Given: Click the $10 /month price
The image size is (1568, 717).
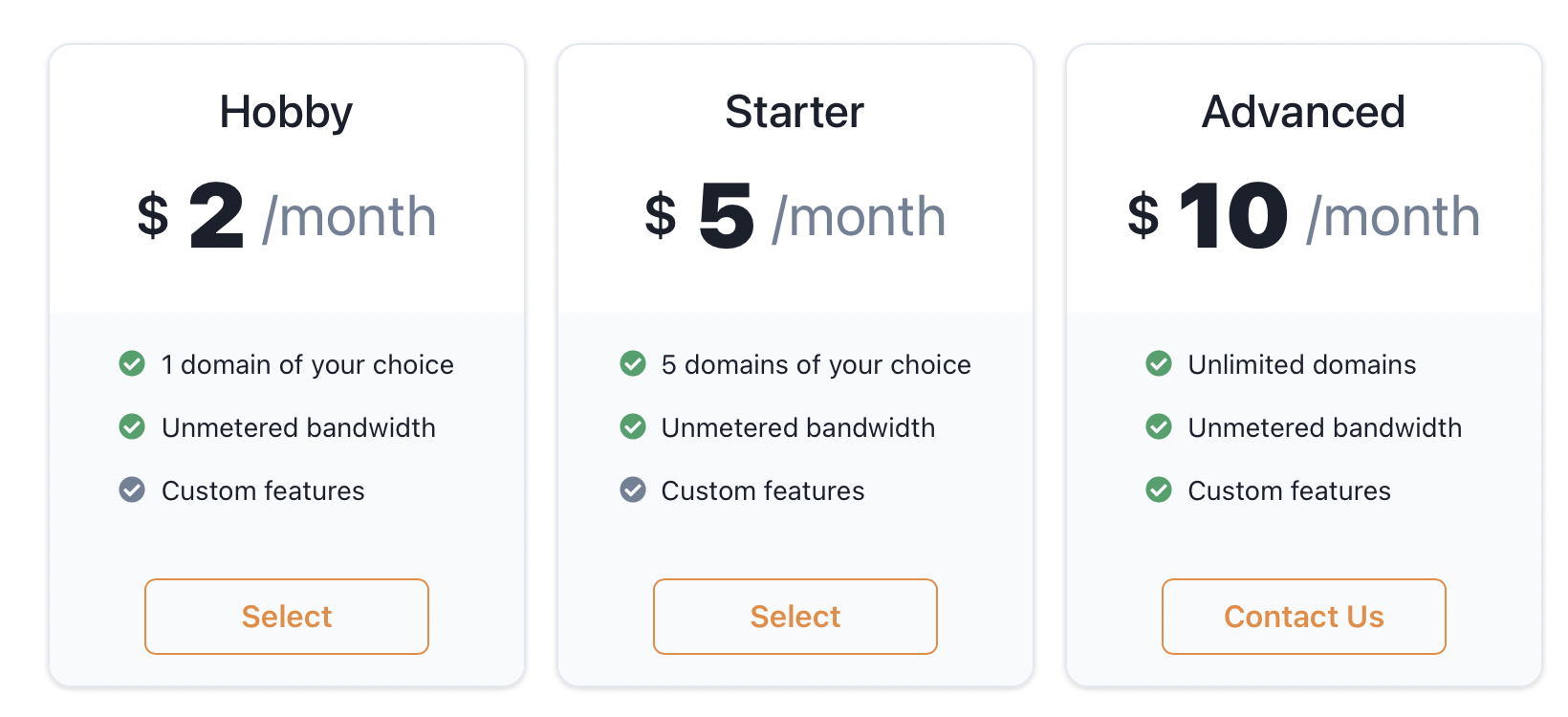Looking at the screenshot, I should pos(1304,217).
